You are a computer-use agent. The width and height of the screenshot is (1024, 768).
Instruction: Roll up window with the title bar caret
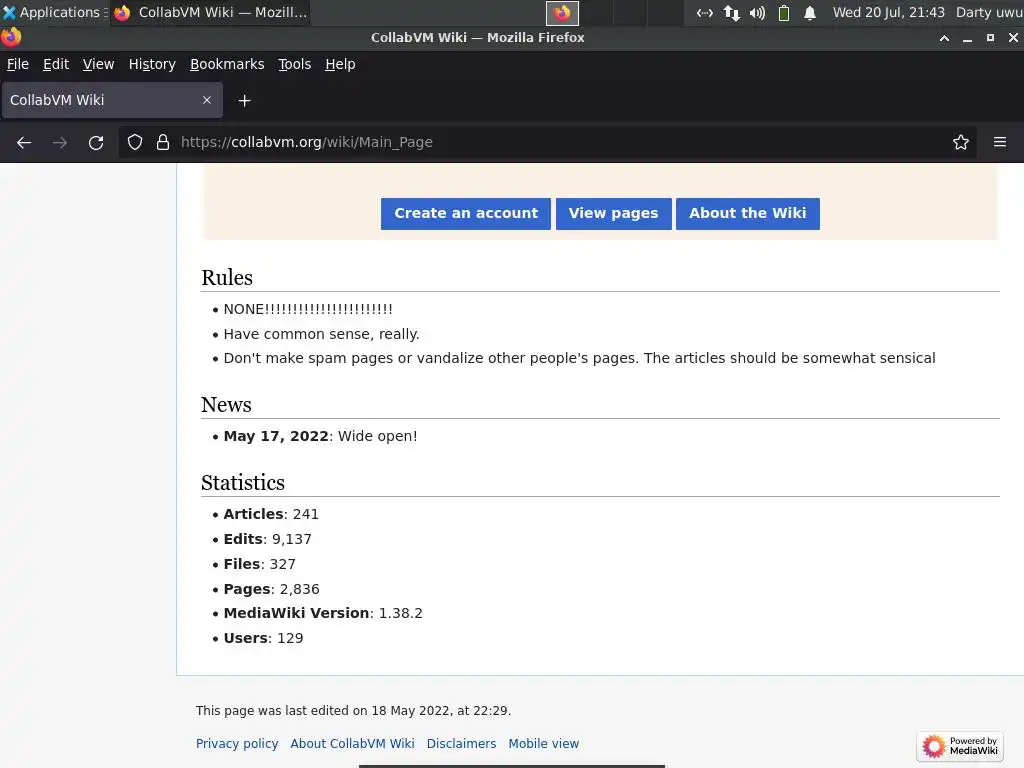(x=944, y=38)
